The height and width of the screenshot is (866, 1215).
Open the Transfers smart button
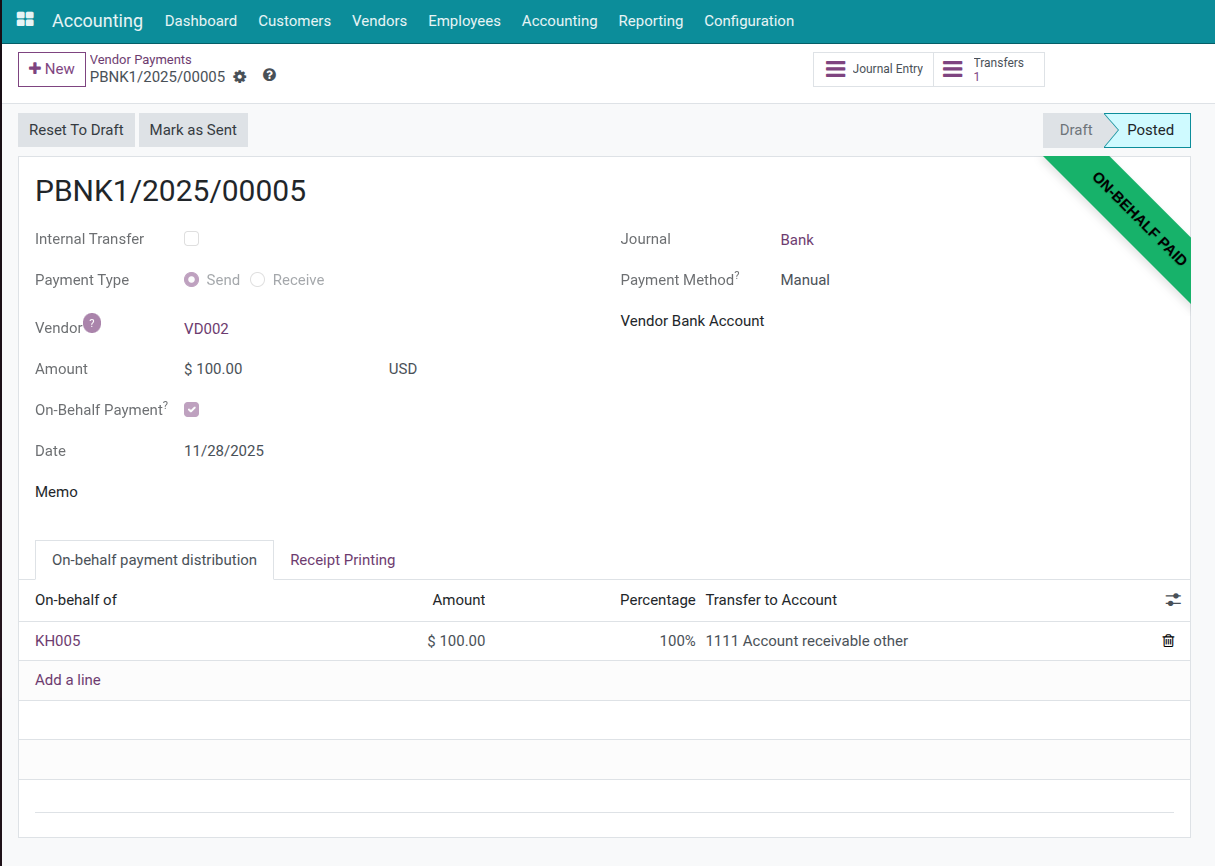click(x=988, y=70)
